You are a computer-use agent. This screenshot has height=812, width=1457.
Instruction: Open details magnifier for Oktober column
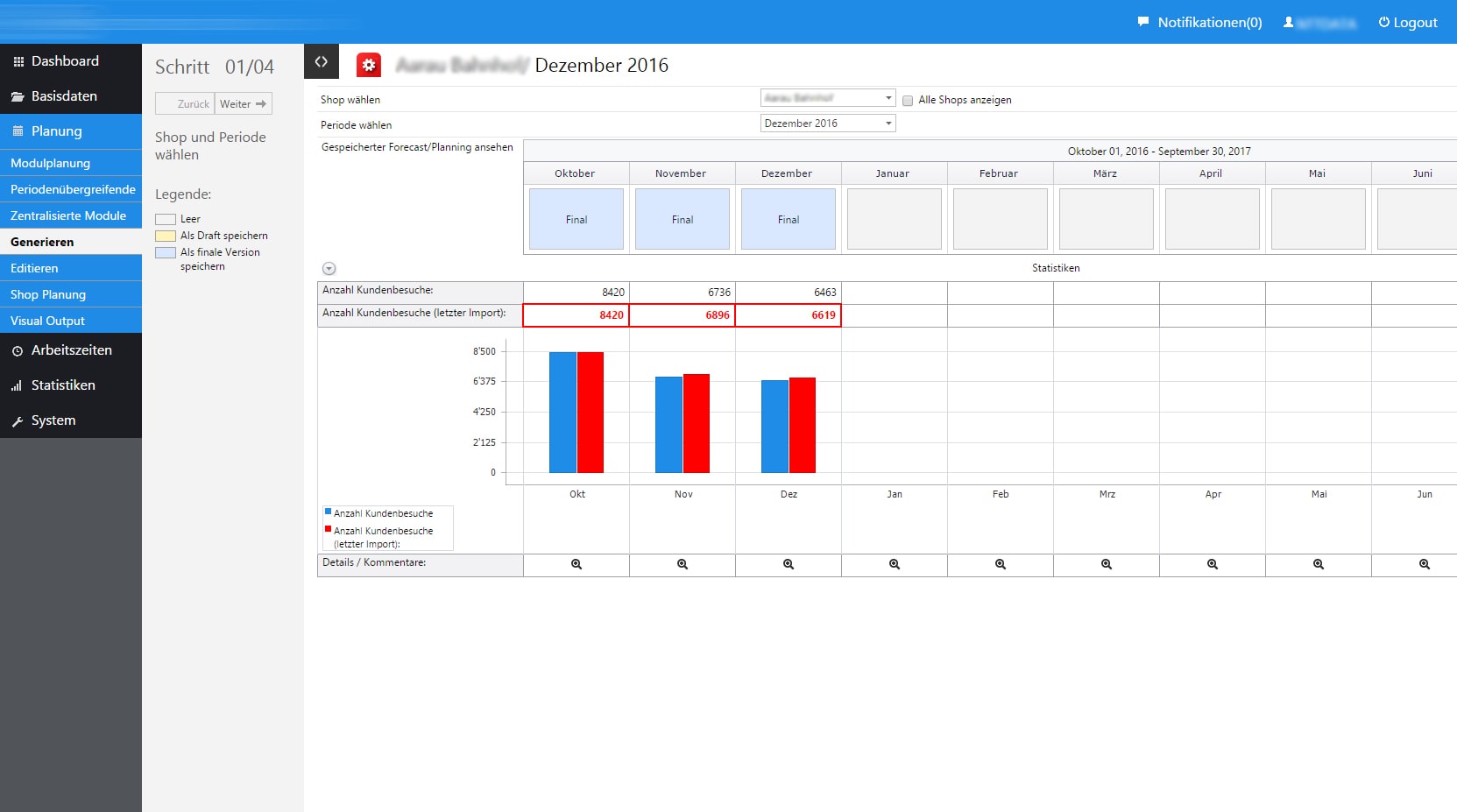tap(576, 565)
